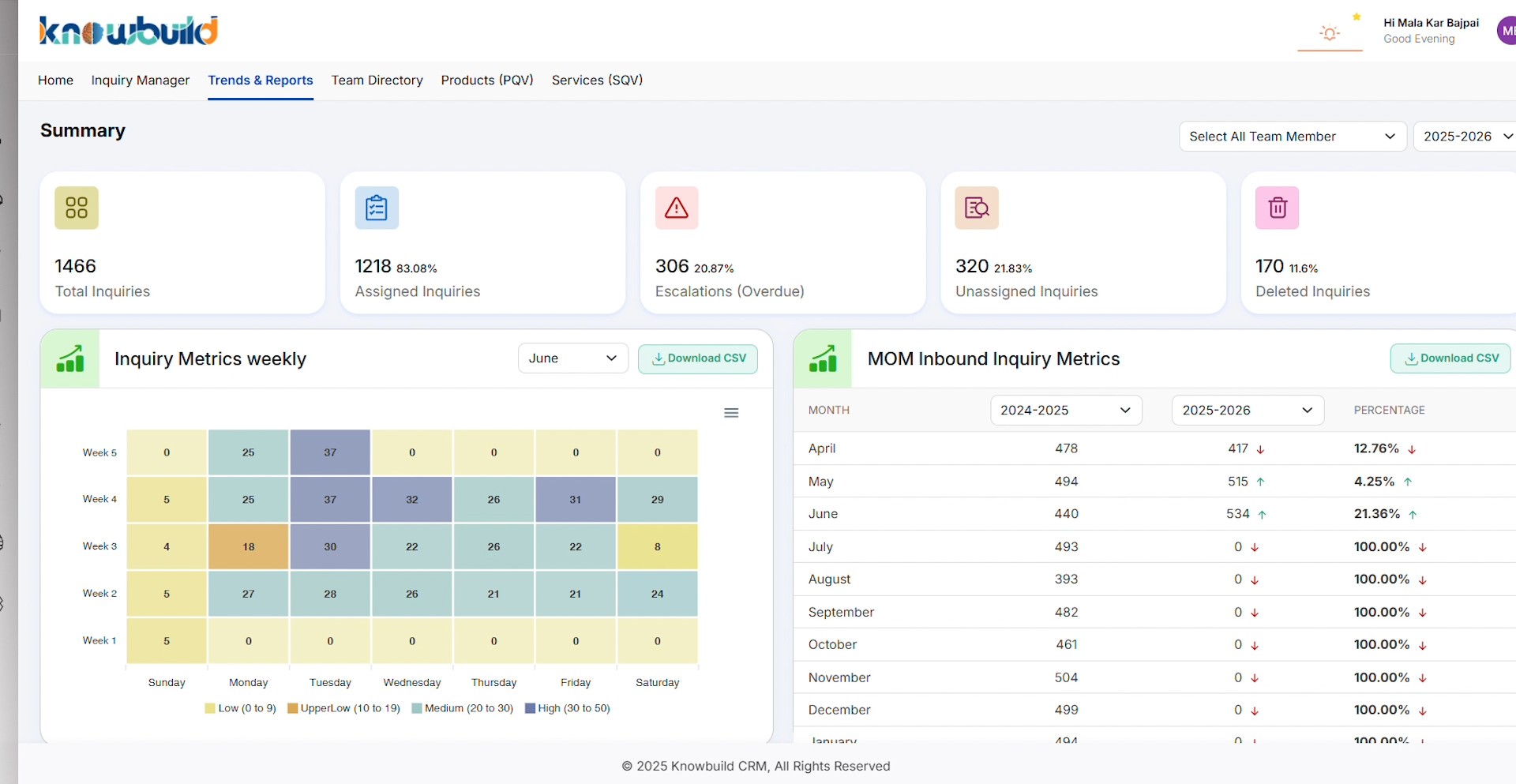
Task: Toggle the sun light-mode theme switch
Action: (x=1330, y=33)
